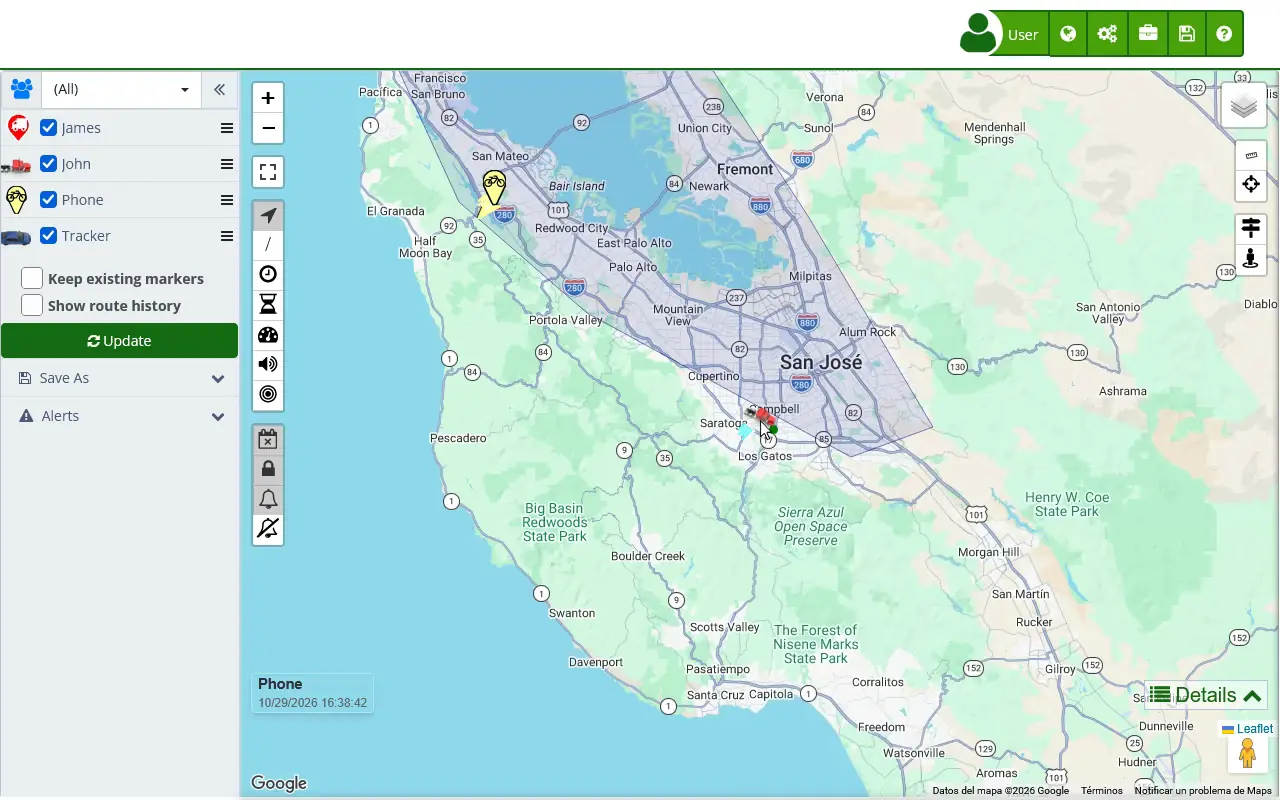Enable Show route history
The width and height of the screenshot is (1280, 800).
(x=32, y=305)
